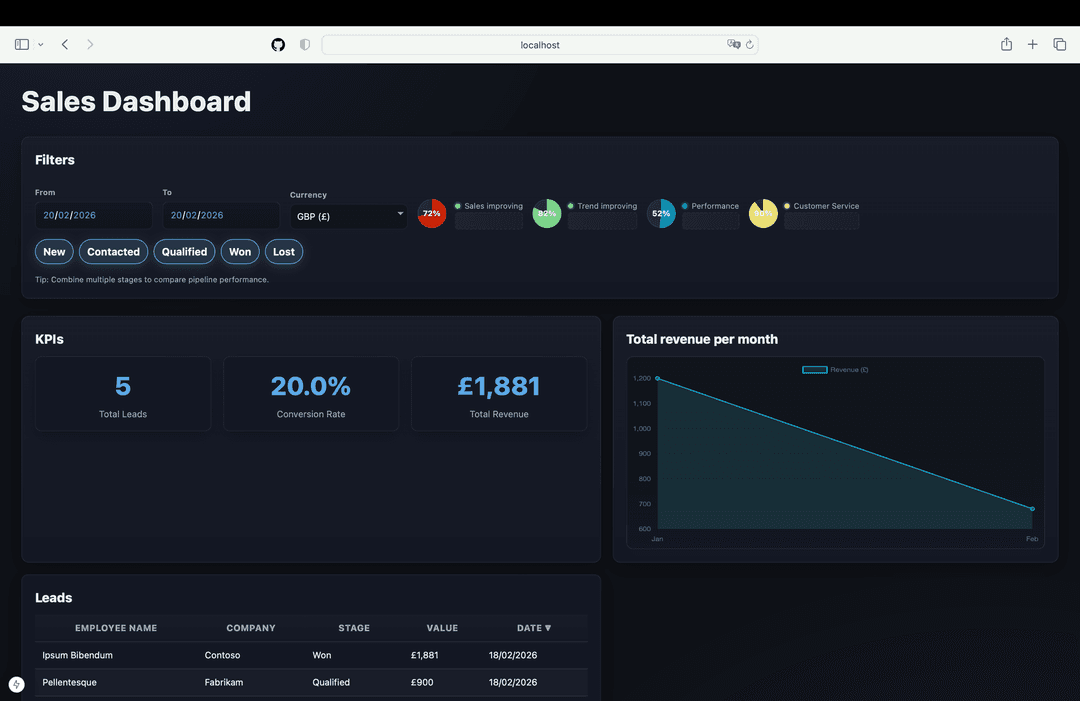1080x701 pixels.
Task: Toggle the Revenue (£) chart legend
Action: click(x=835, y=370)
